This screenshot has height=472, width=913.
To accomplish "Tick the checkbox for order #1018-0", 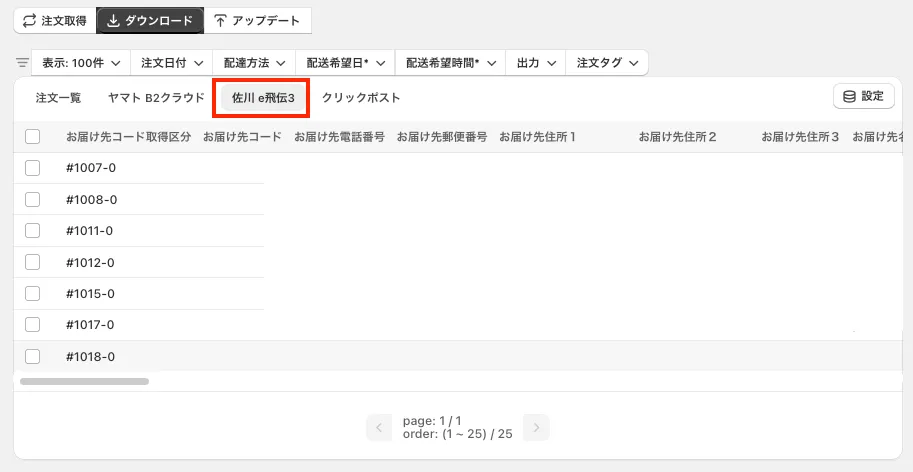I will point(32,356).
